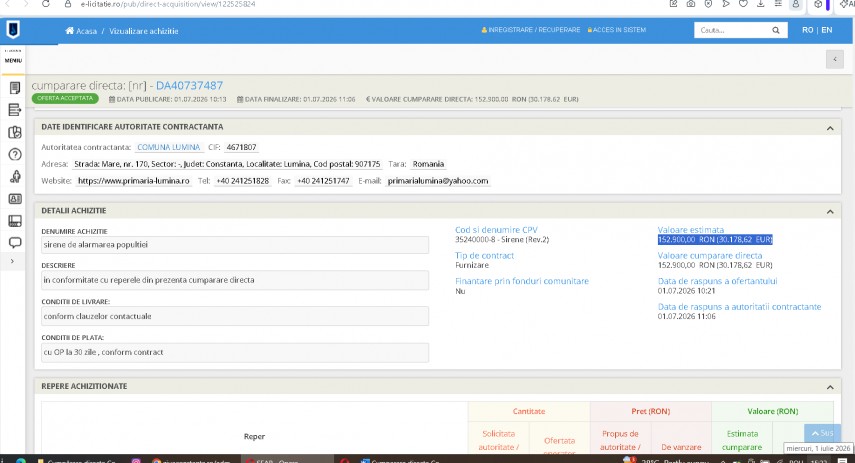The image size is (855, 463).
Task: Click the contact card sidebar icon
Action: click(15, 199)
